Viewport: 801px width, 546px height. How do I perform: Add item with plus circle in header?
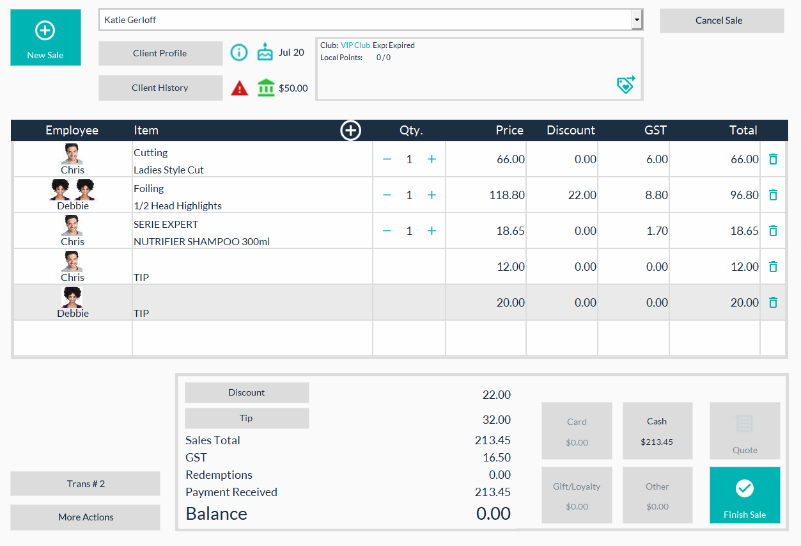coord(350,130)
